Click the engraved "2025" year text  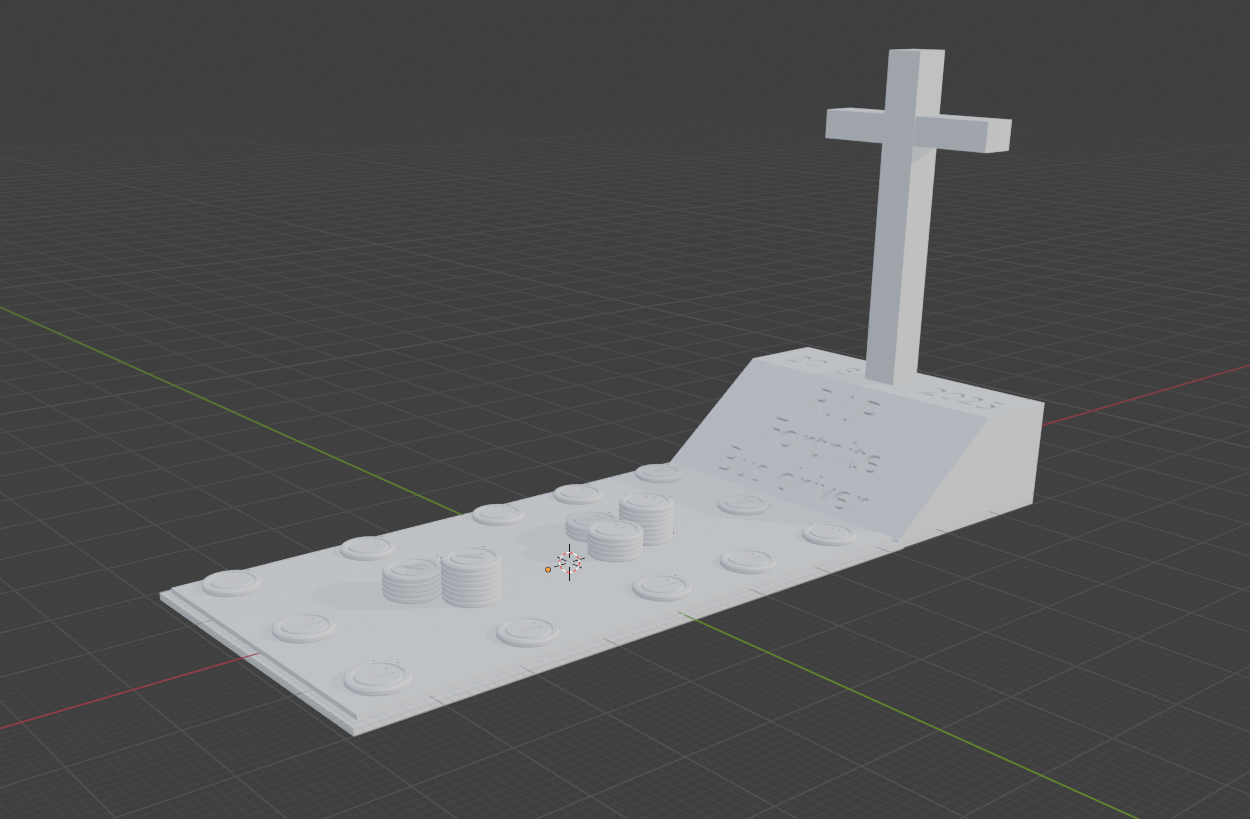point(964,398)
